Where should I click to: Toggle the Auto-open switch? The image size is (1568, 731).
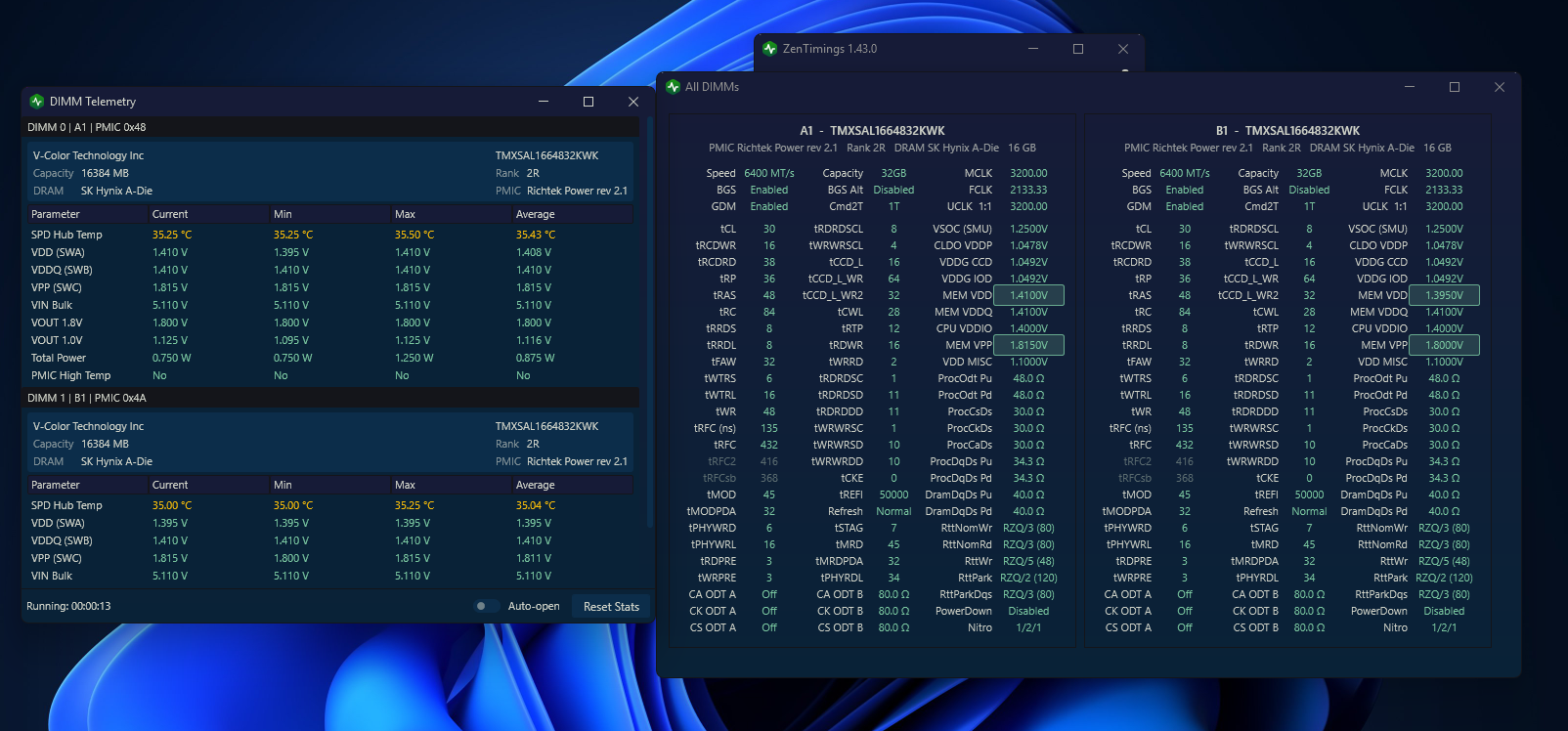click(x=486, y=606)
